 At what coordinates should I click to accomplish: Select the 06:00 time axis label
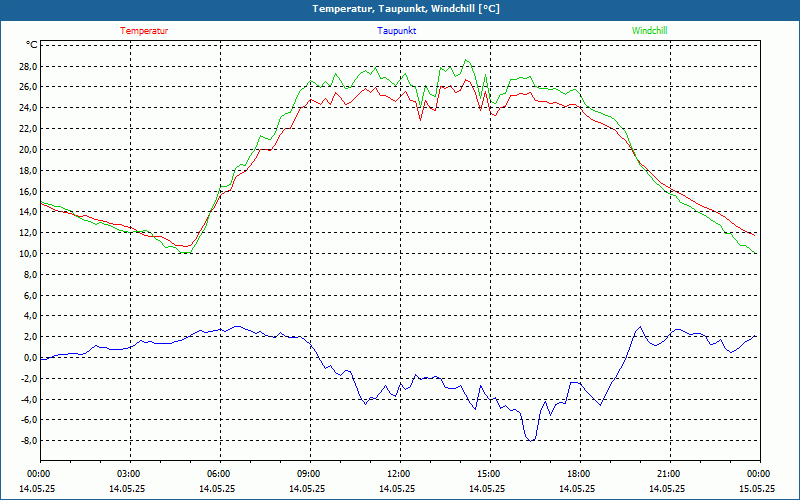(x=219, y=474)
